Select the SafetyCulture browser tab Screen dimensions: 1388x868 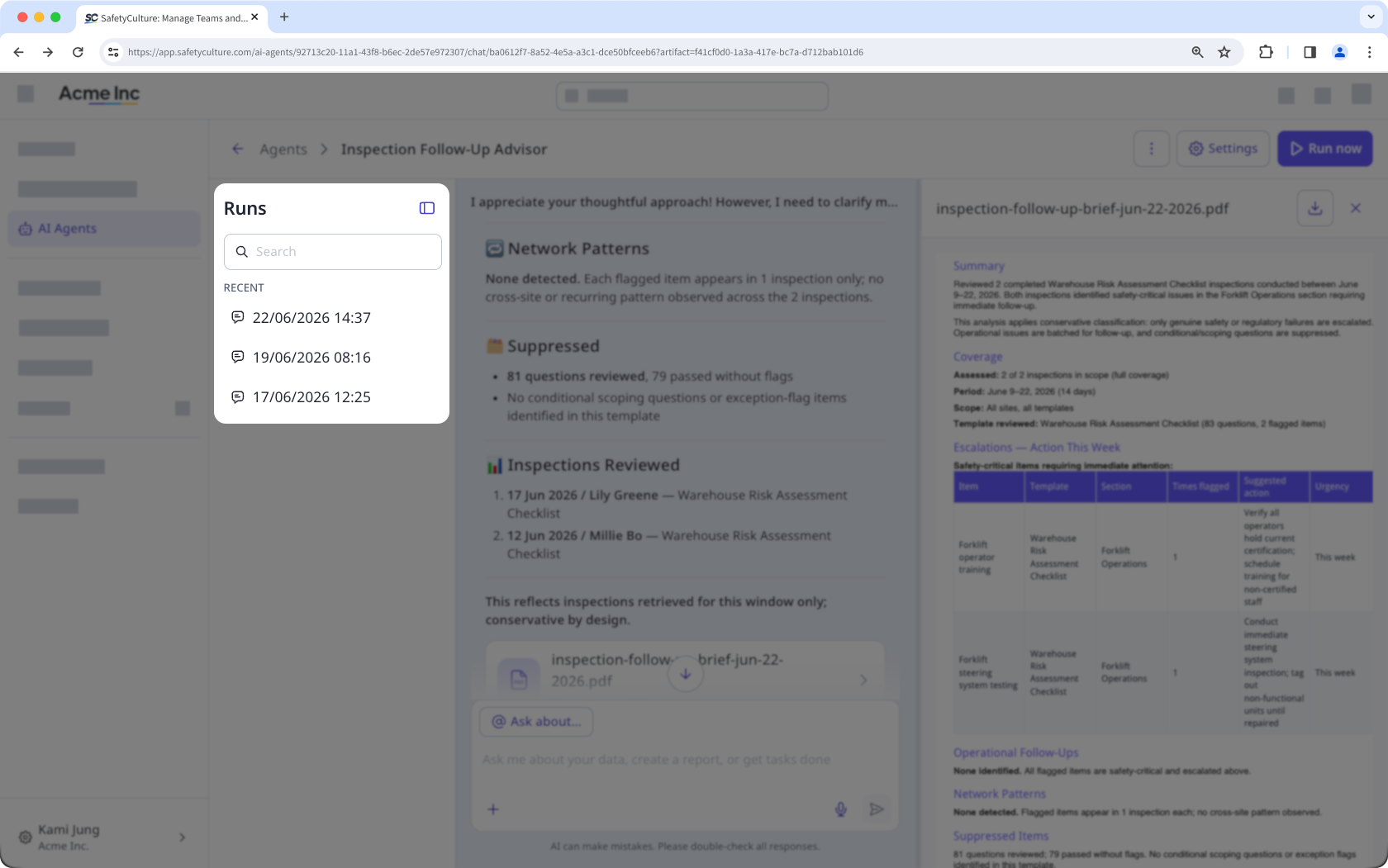[x=172, y=17]
